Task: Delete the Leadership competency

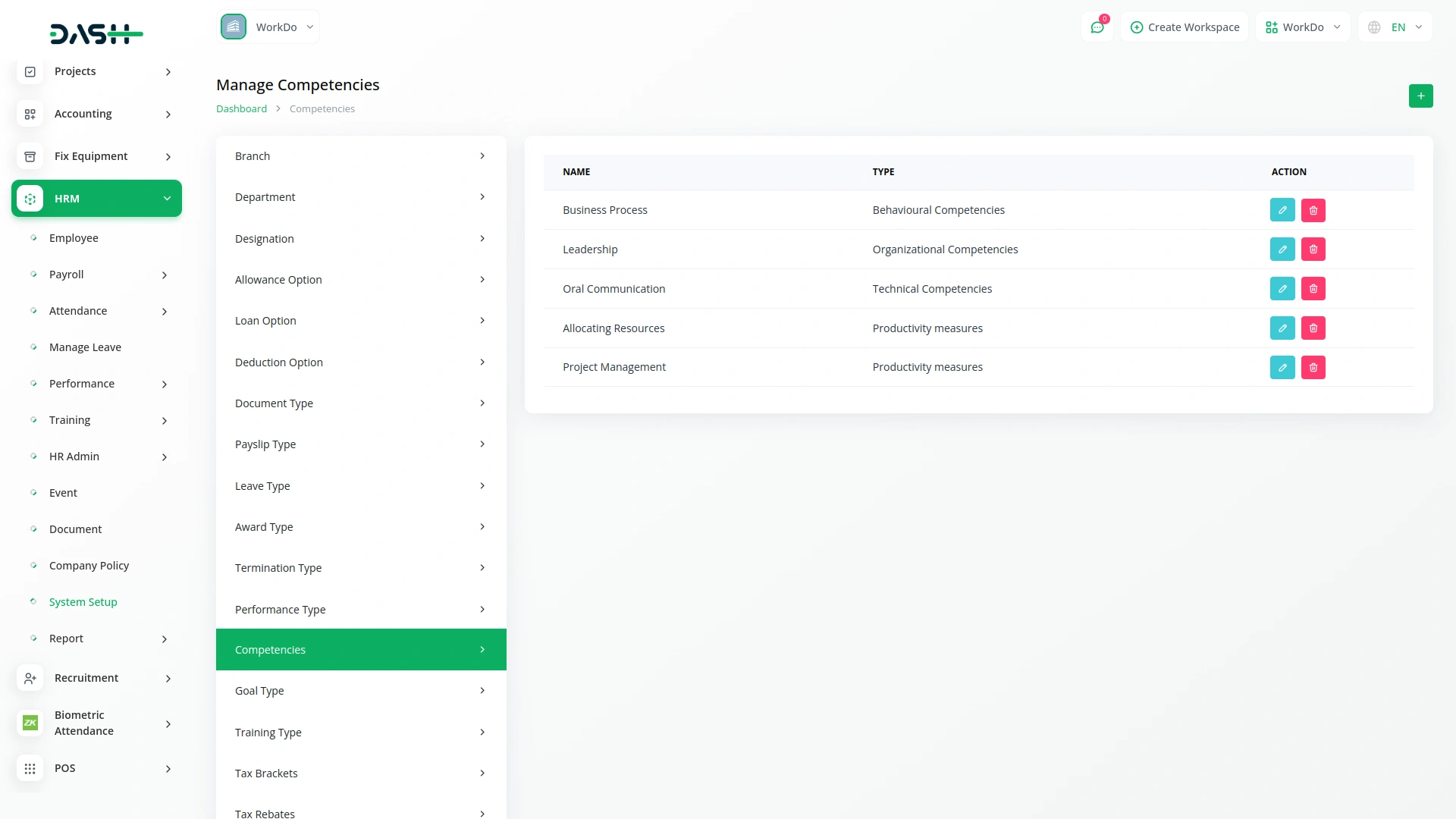Action: [1313, 249]
